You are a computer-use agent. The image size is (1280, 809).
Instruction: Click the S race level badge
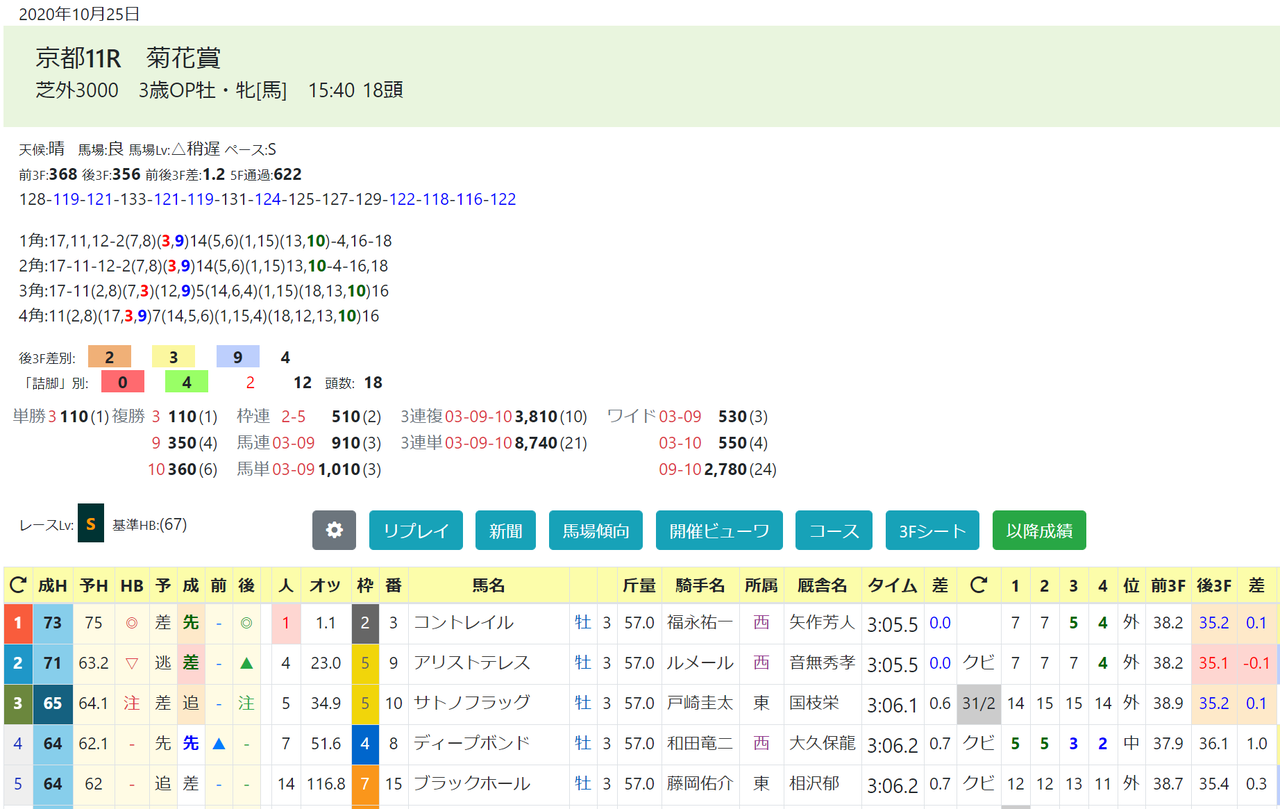[90, 523]
